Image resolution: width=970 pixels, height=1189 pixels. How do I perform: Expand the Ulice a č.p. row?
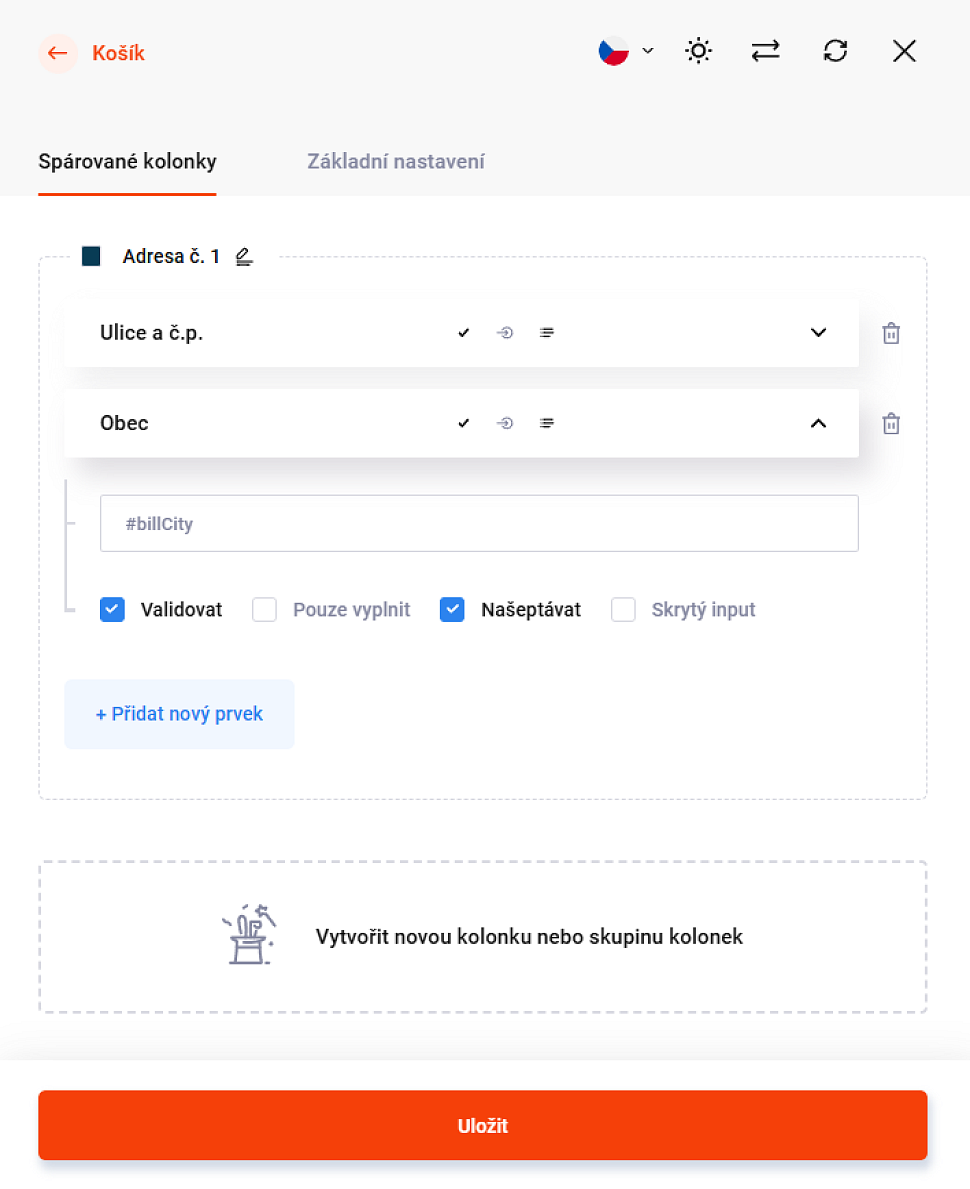click(818, 332)
